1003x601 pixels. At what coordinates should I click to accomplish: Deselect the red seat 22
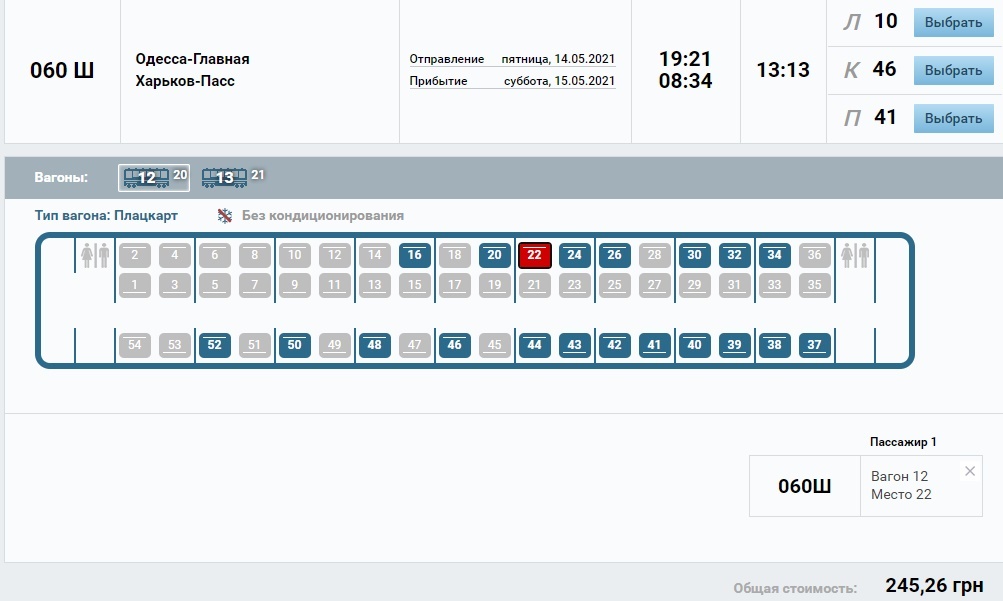534,255
